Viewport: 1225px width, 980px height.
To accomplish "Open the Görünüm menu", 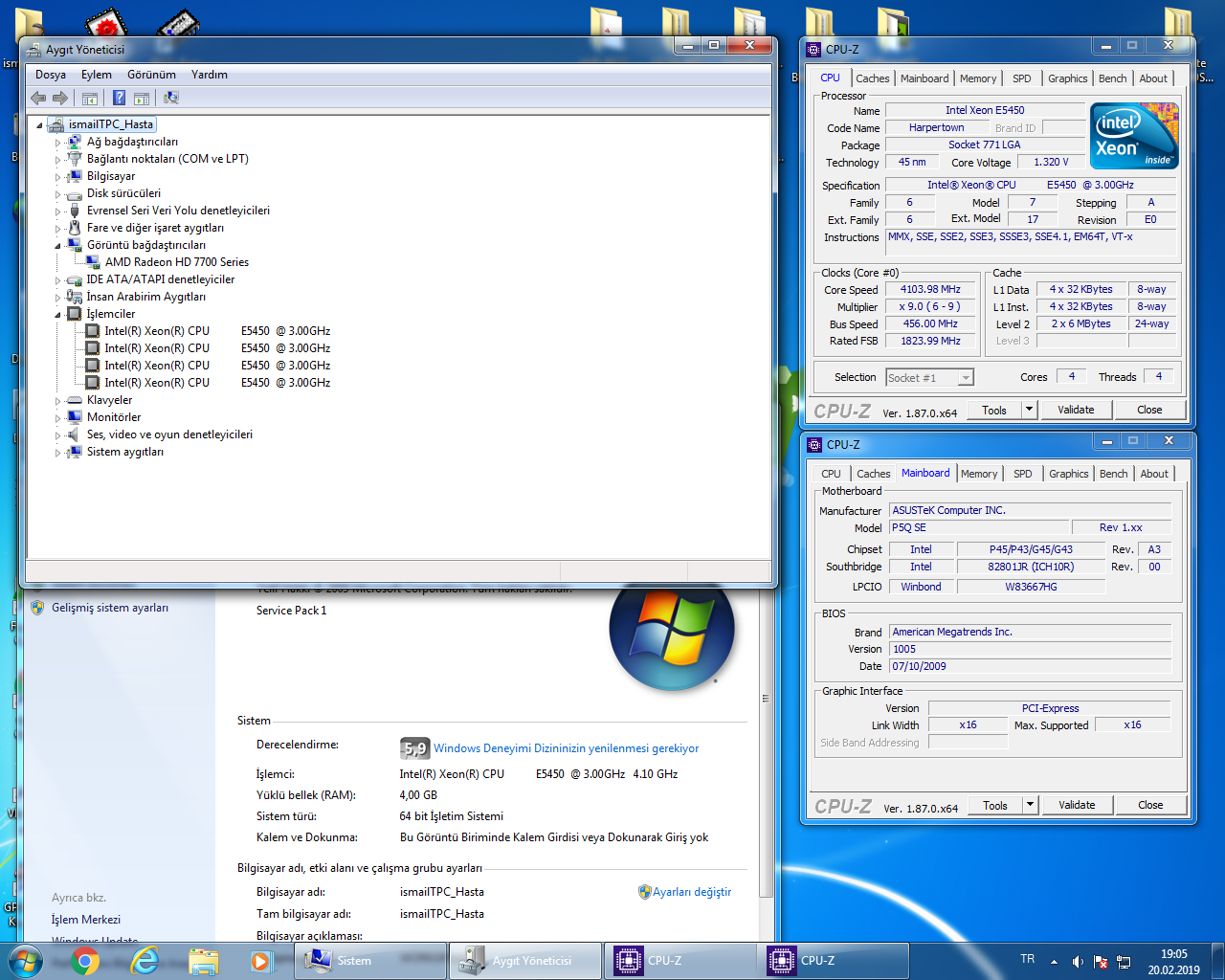I will (x=151, y=75).
